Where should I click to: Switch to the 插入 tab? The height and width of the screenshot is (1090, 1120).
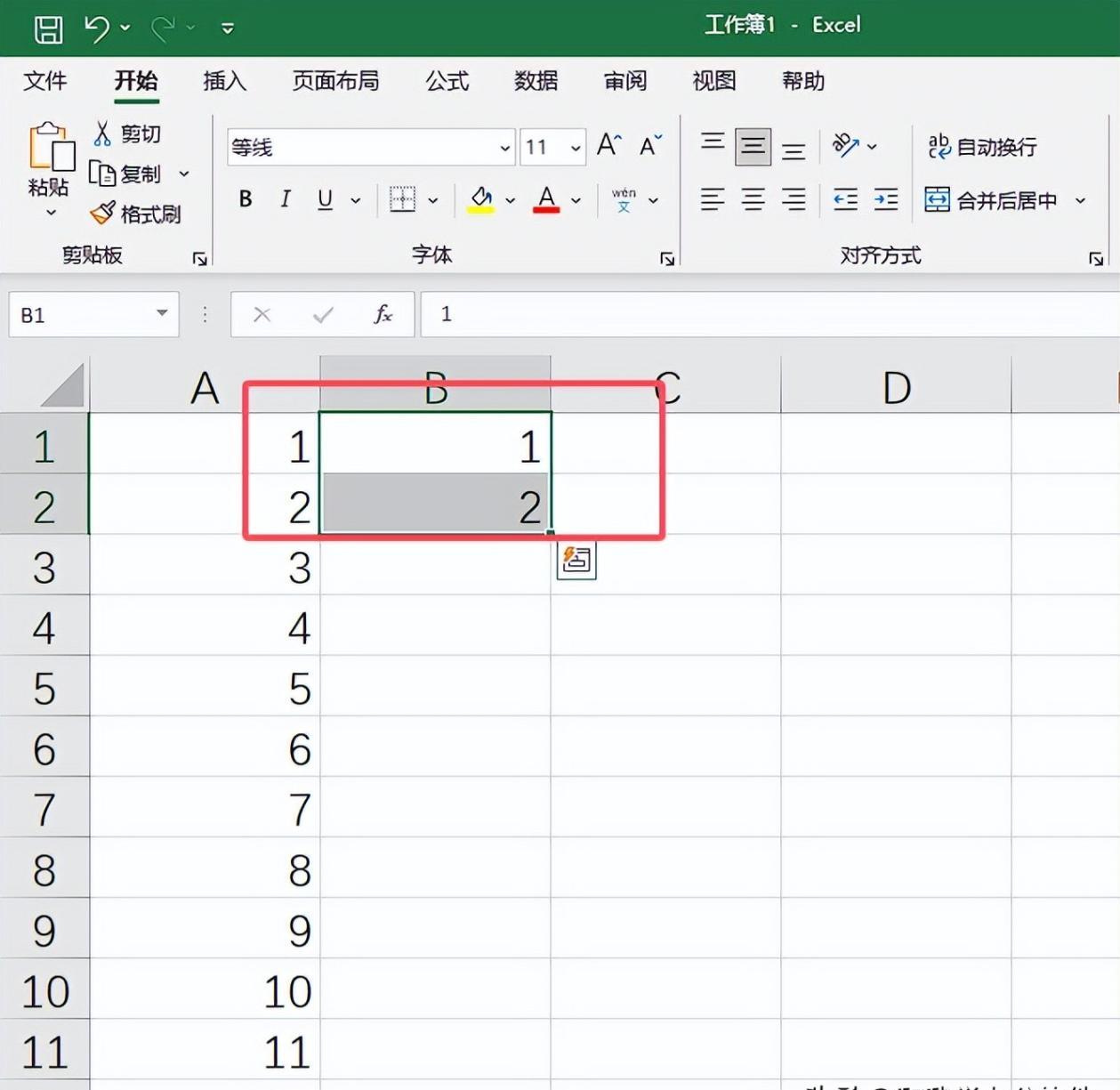(x=224, y=81)
